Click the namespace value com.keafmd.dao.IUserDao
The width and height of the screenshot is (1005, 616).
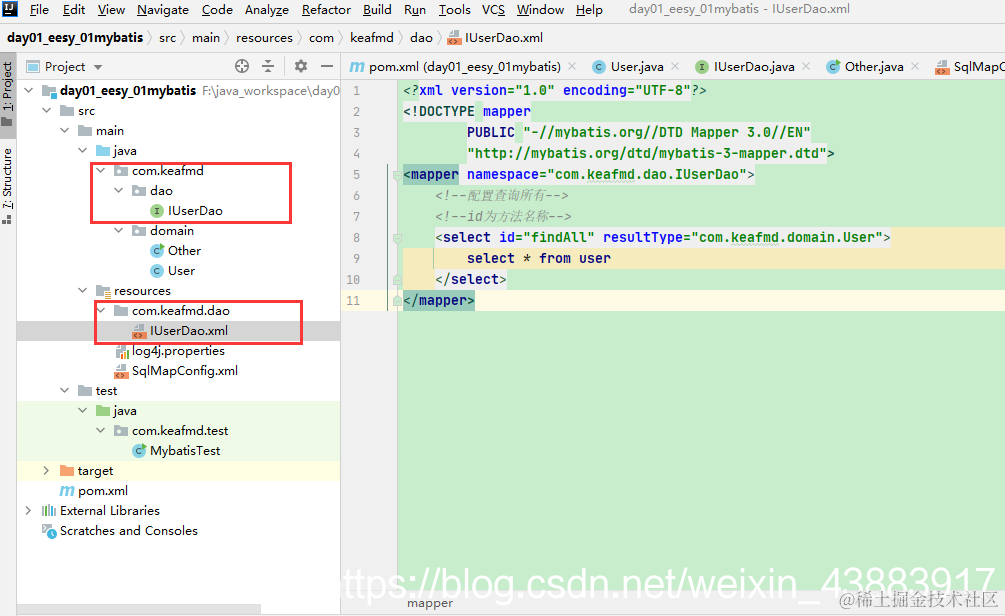[x=647, y=174]
